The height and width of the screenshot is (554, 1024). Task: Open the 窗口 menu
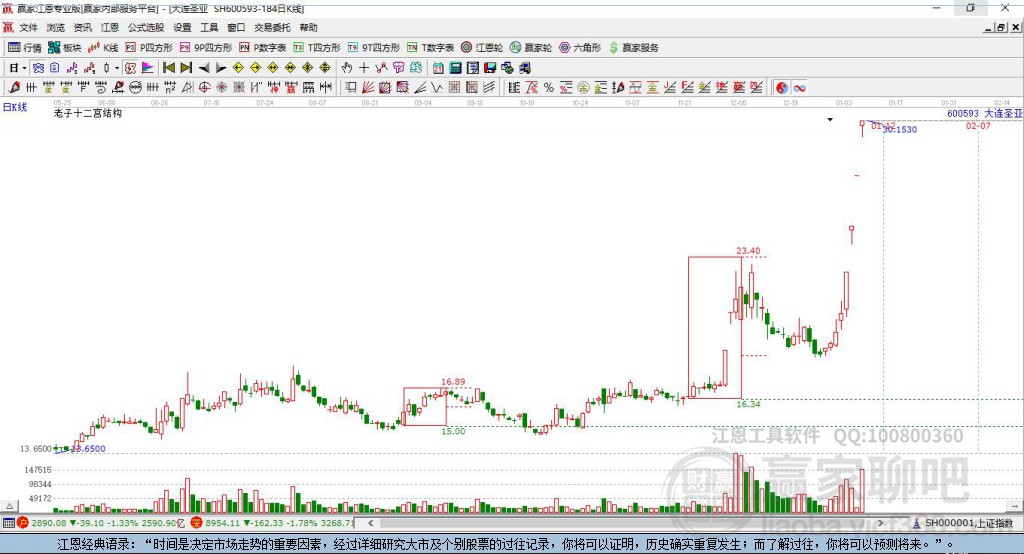pos(236,27)
